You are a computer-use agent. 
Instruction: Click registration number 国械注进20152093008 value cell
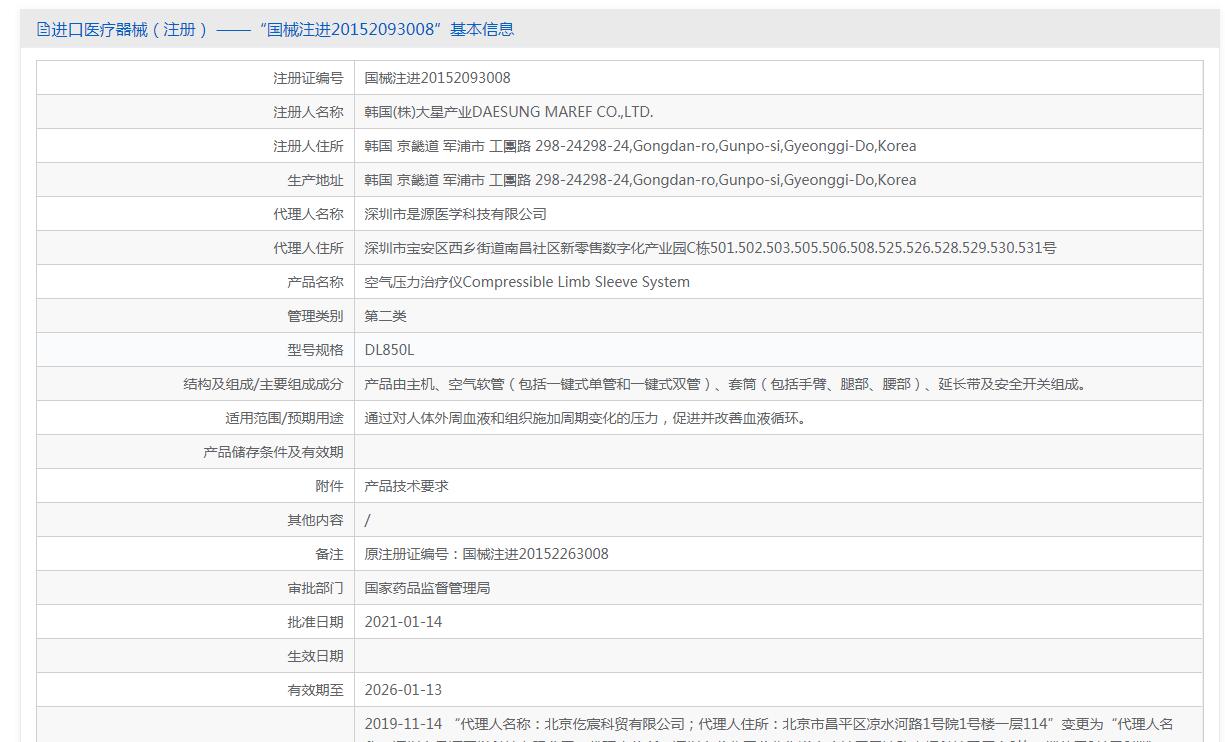click(437, 78)
